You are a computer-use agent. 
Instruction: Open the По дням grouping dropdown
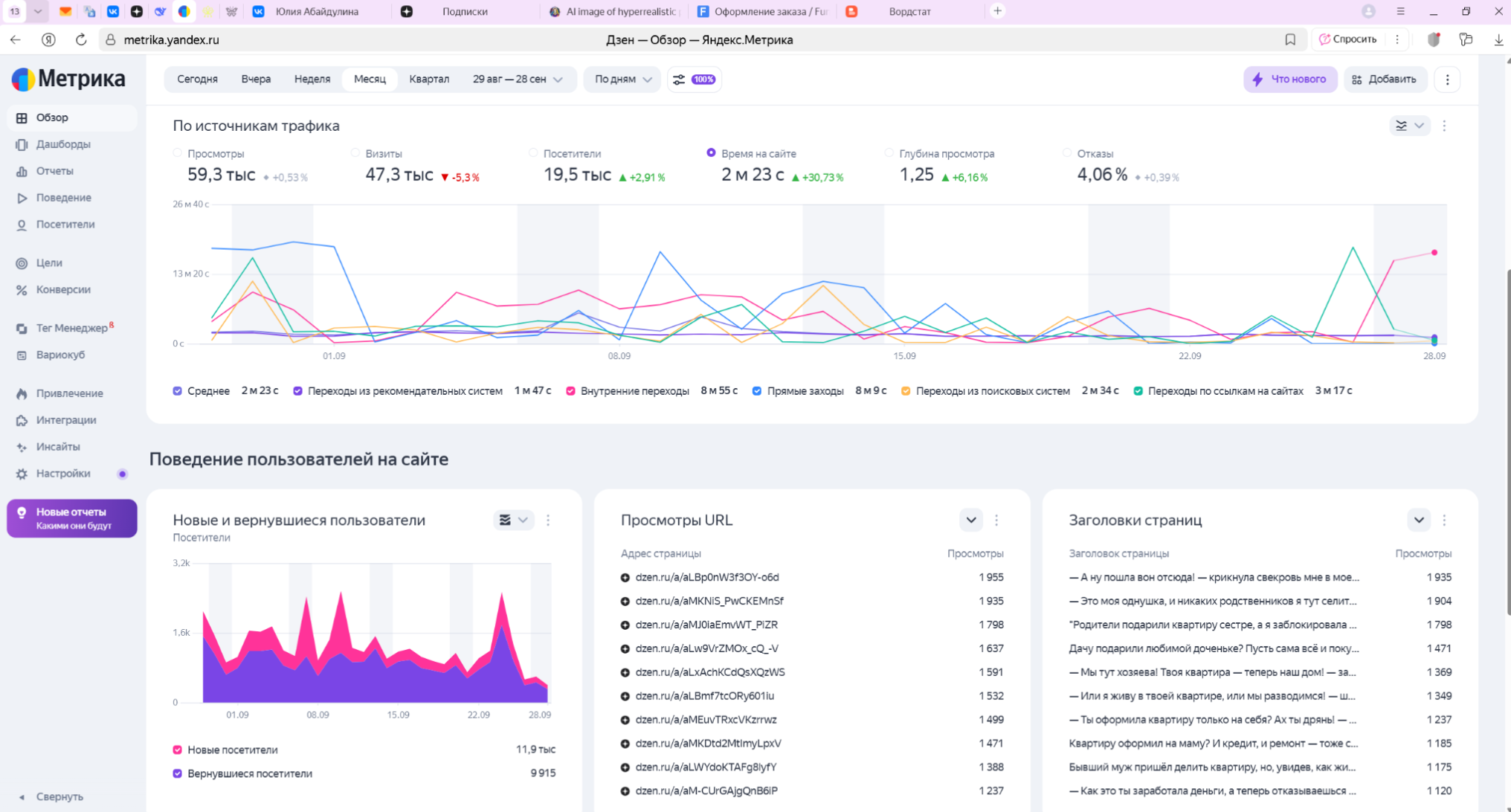[623, 80]
